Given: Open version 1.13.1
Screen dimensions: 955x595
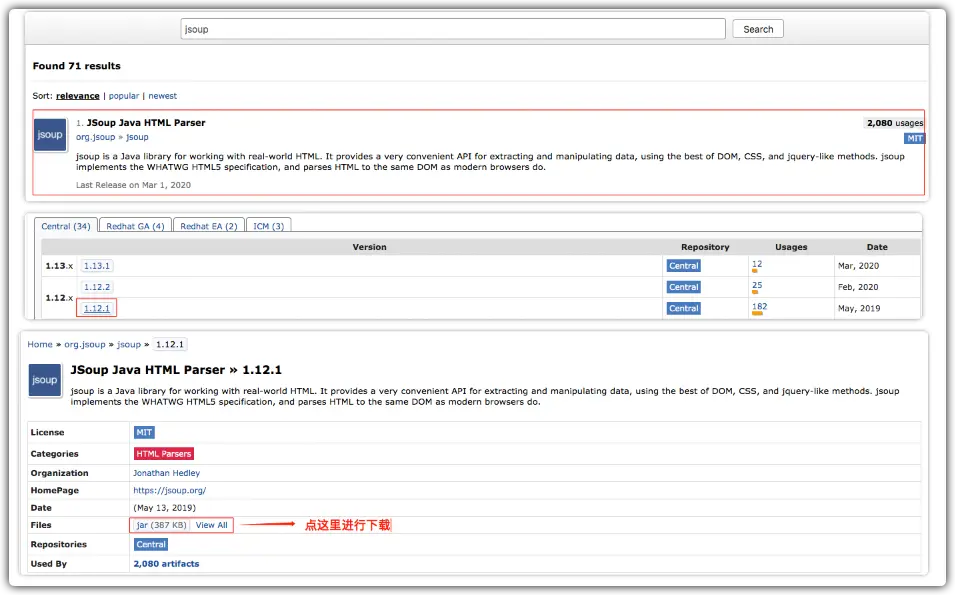Looking at the screenshot, I should [x=97, y=266].
